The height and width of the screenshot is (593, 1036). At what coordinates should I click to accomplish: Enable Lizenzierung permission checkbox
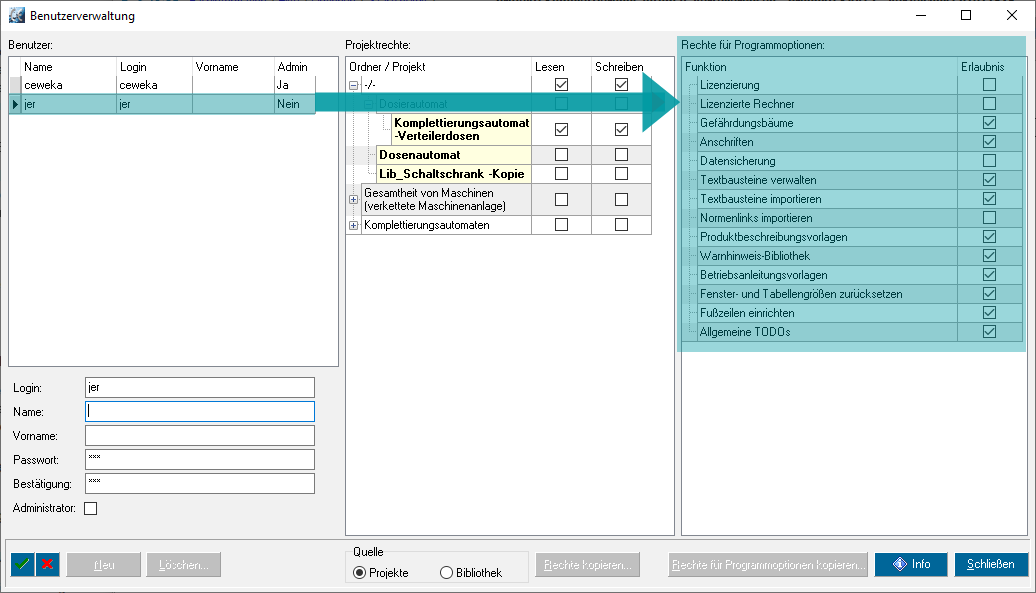pyautogui.click(x=989, y=85)
